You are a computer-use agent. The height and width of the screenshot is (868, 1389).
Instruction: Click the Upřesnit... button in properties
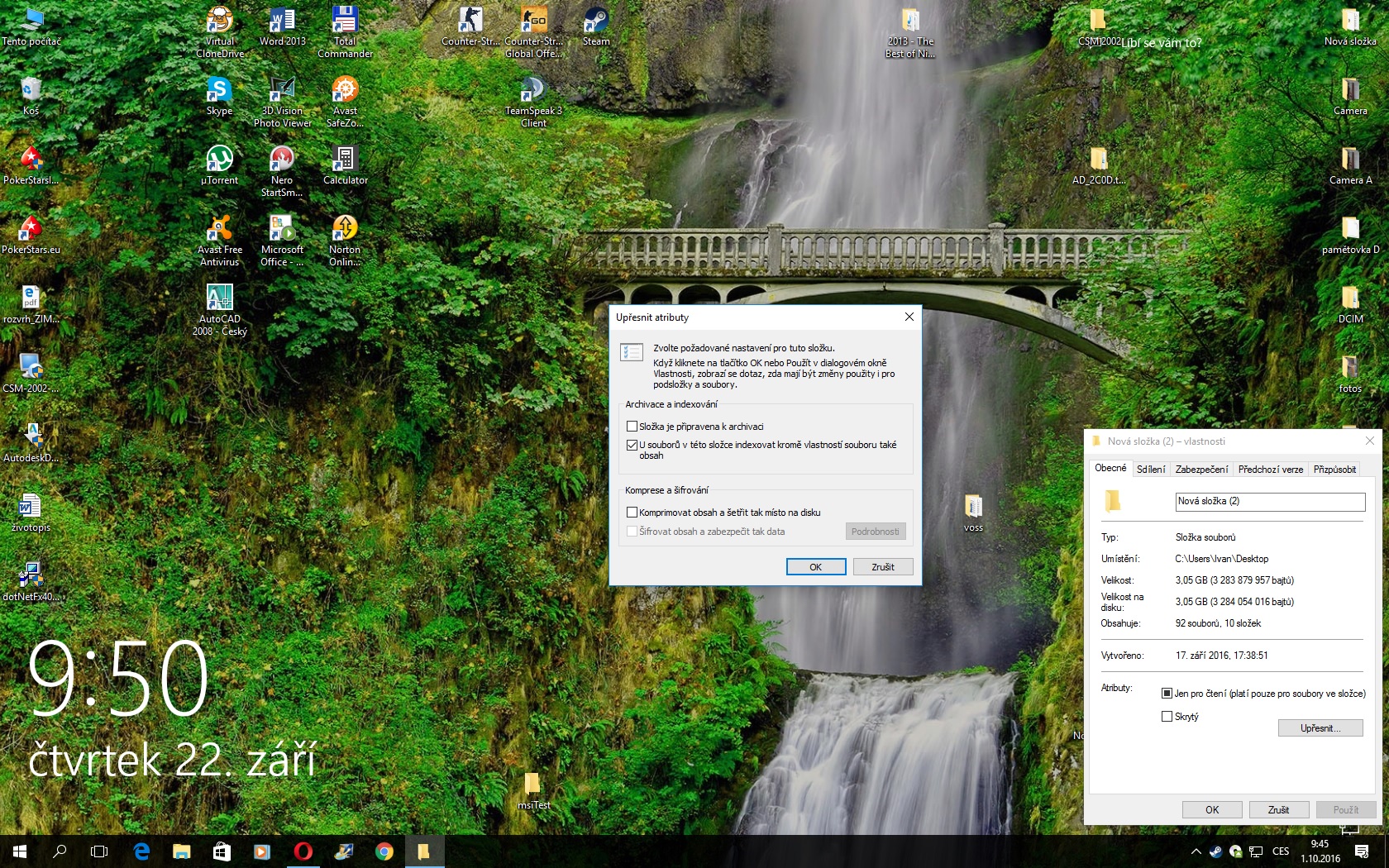point(1320,728)
